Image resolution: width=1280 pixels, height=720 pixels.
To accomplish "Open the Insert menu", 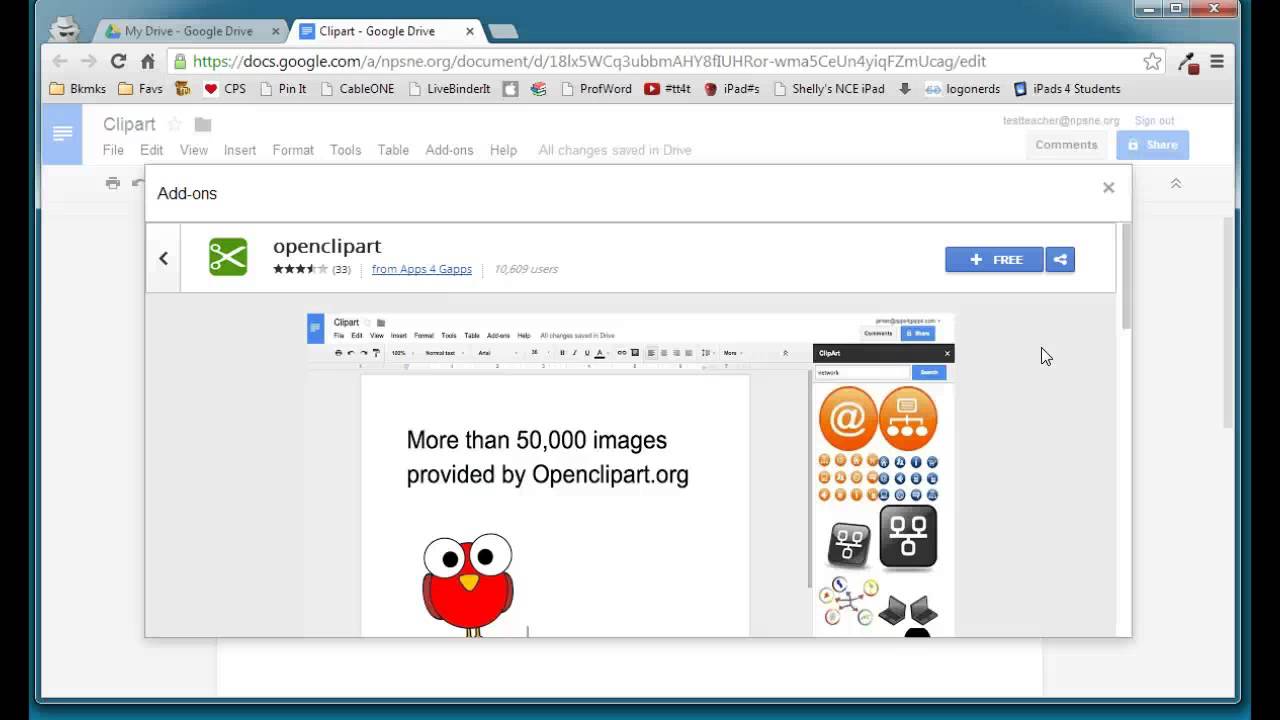I will tap(240, 150).
